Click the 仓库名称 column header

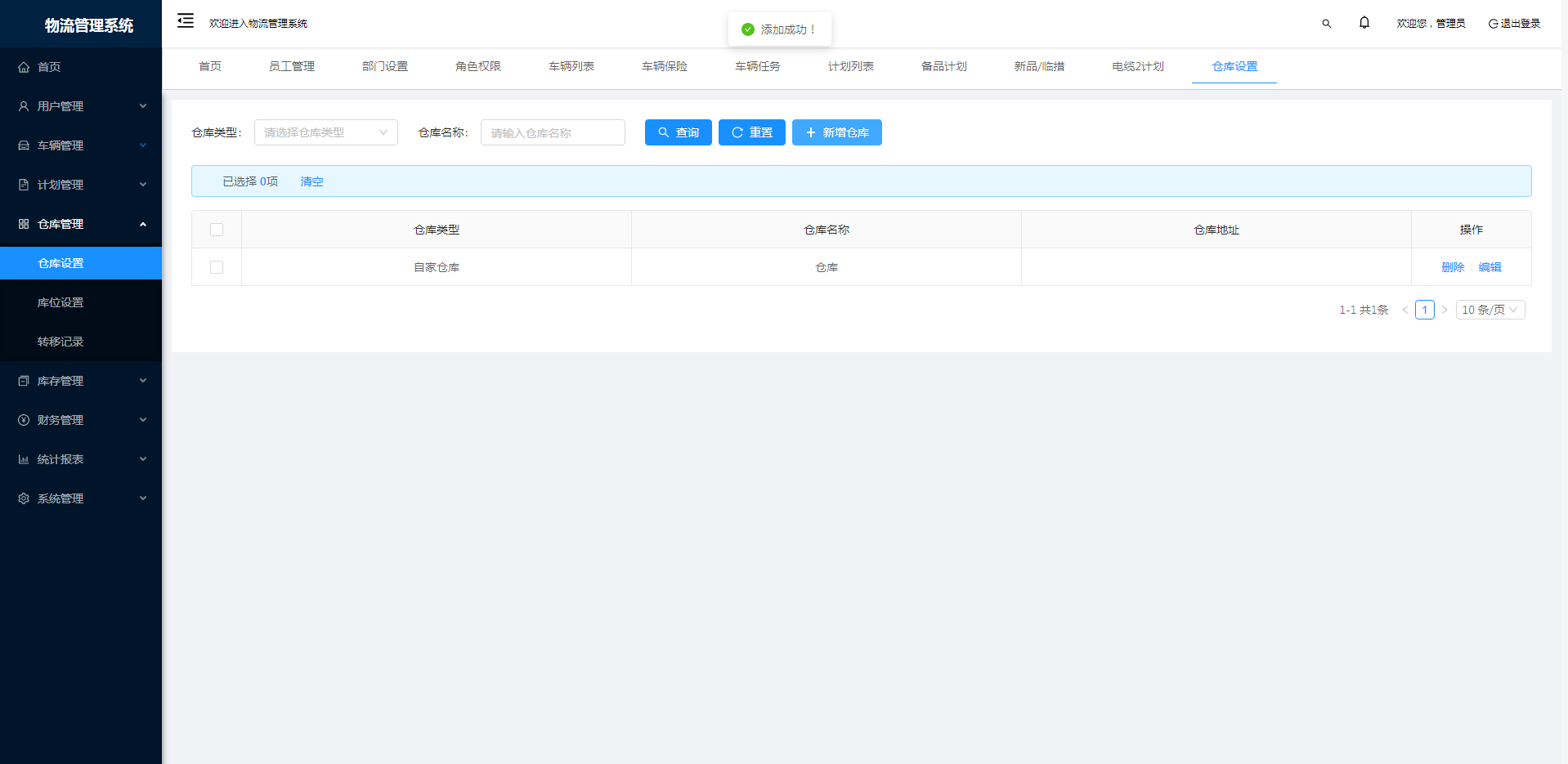(827, 230)
